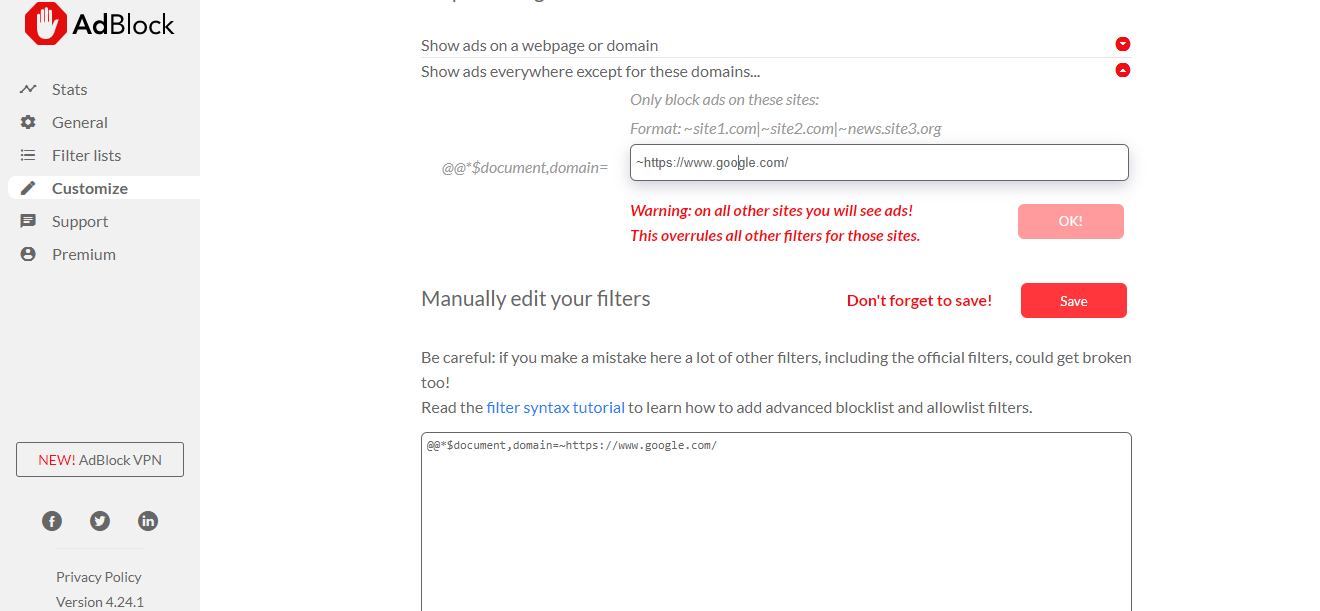The height and width of the screenshot is (611, 1320).
Task: Expand "Show ads on a webpage or domain" arrow
Action: [1123, 44]
